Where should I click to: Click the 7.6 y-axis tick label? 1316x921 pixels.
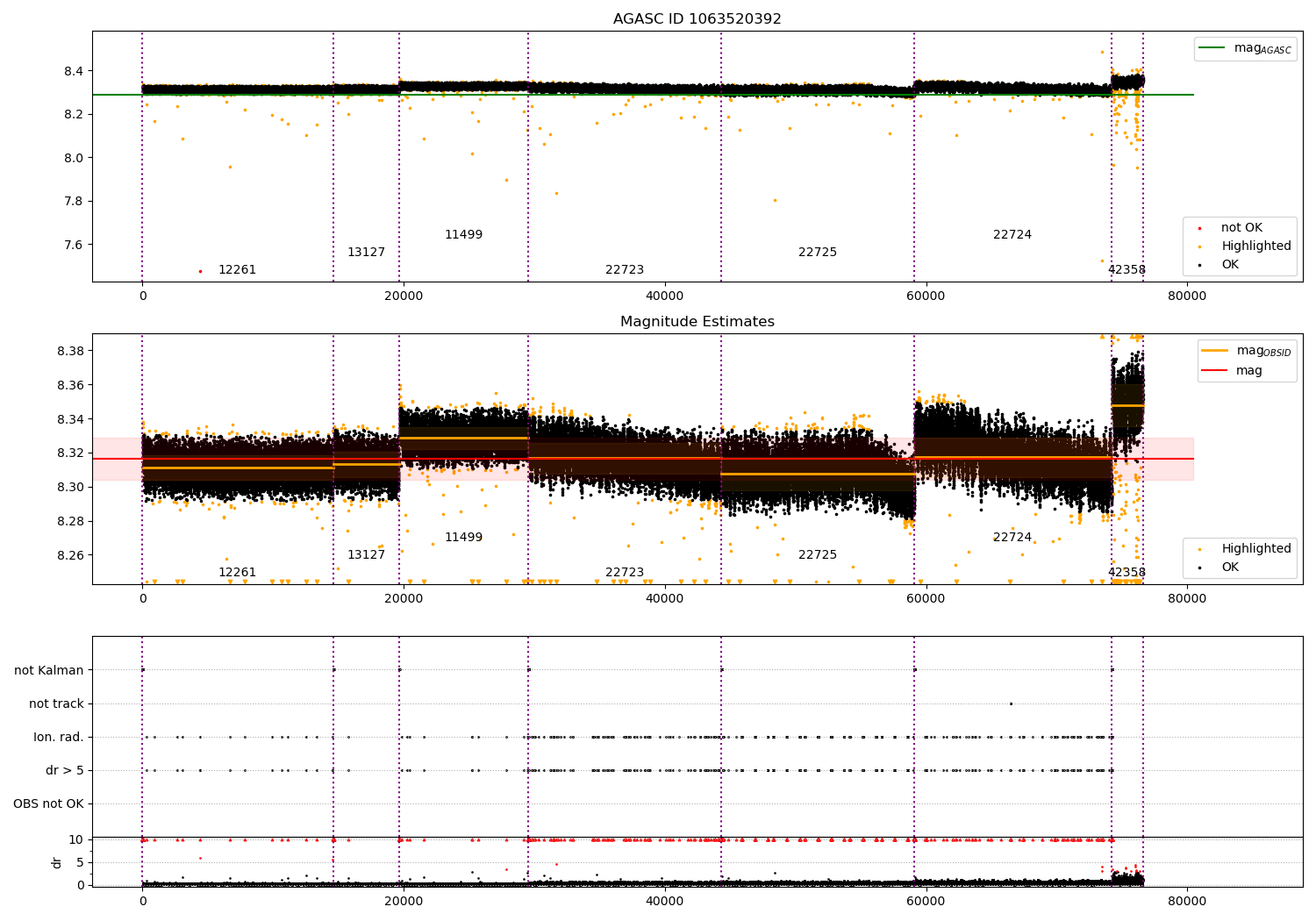73,245
